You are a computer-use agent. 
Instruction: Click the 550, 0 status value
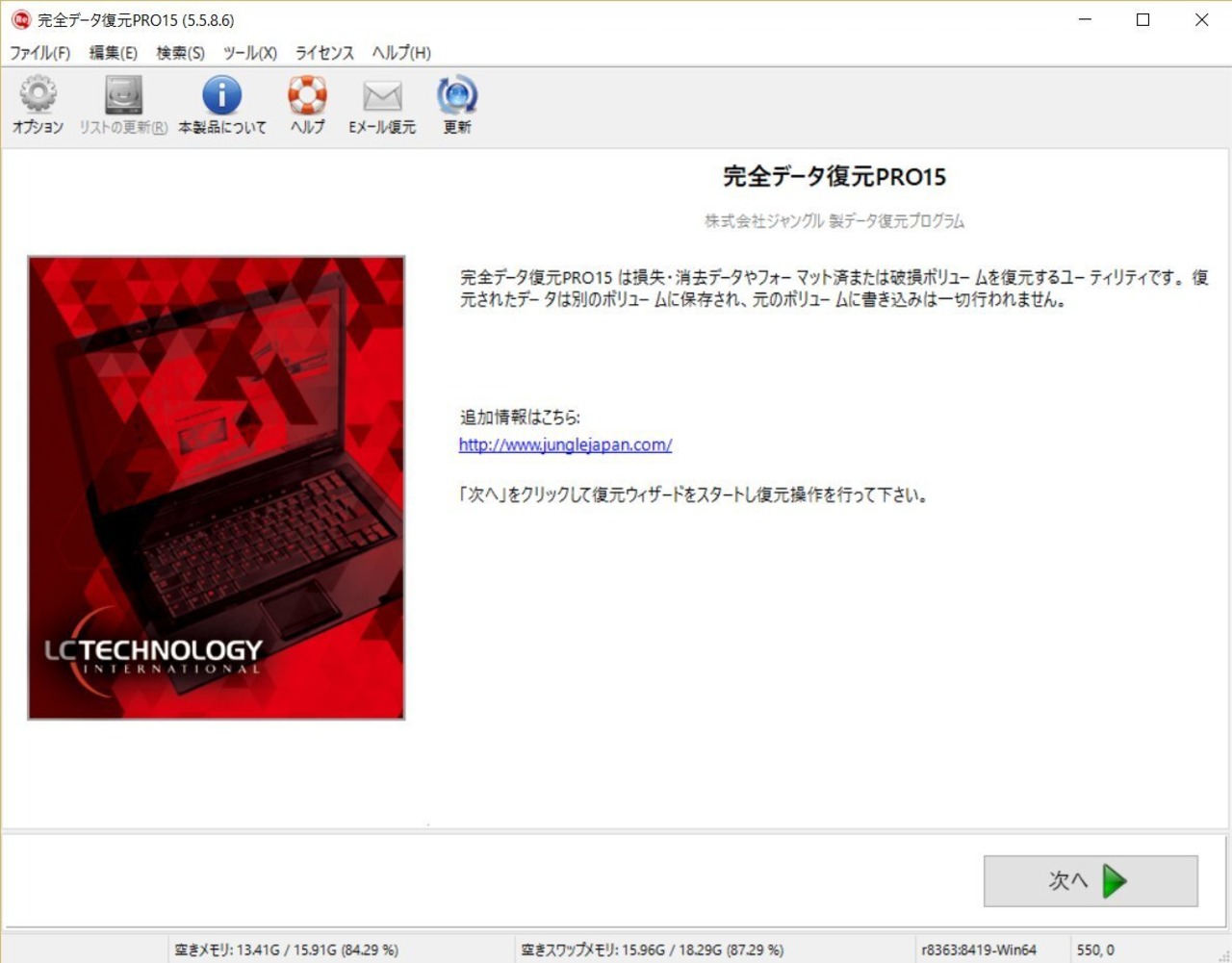[1095, 950]
